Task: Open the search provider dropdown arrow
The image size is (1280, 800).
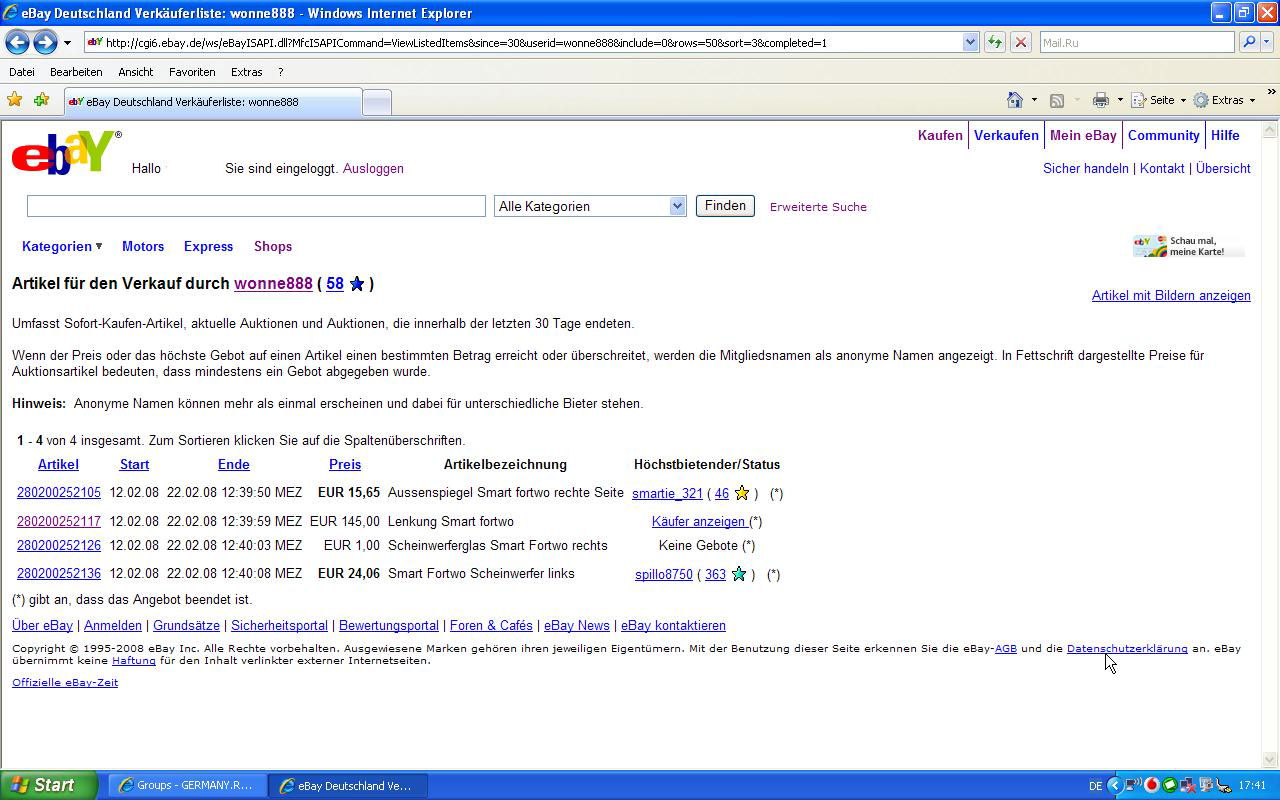Action: point(1267,42)
